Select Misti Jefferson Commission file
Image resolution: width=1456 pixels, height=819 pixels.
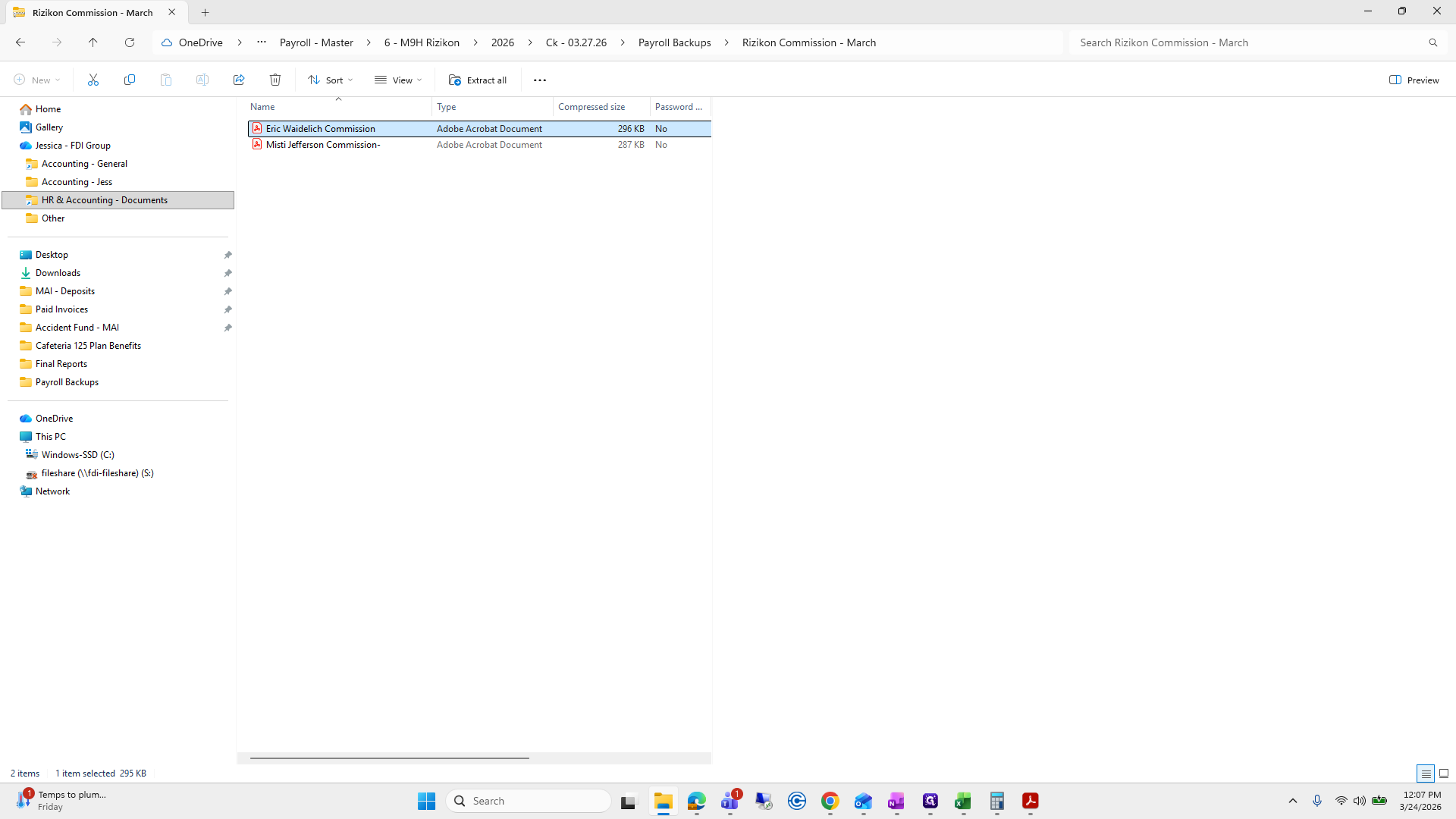323,145
